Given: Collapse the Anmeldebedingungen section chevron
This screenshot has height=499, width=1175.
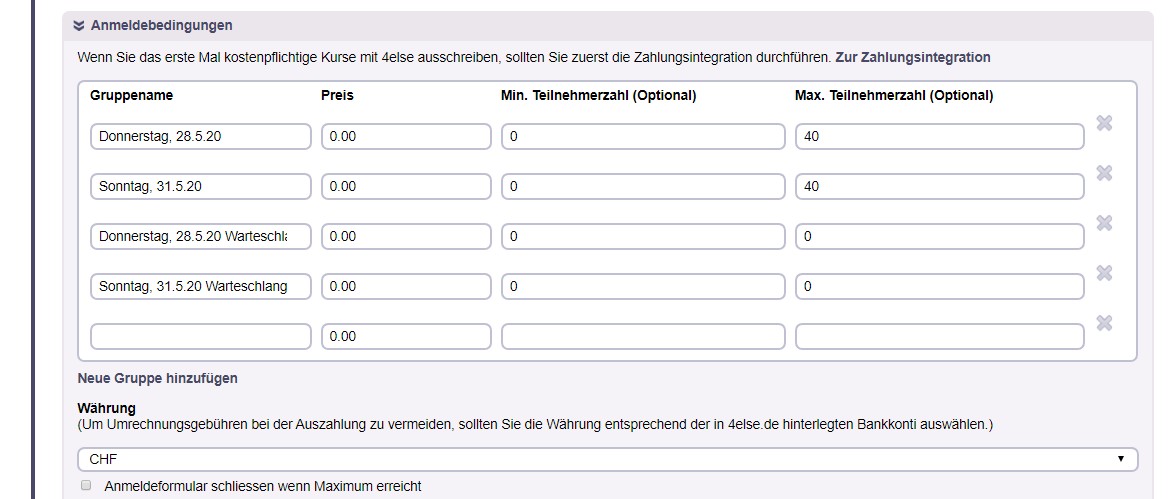Looking at the screenshot, I should (79, 25).
